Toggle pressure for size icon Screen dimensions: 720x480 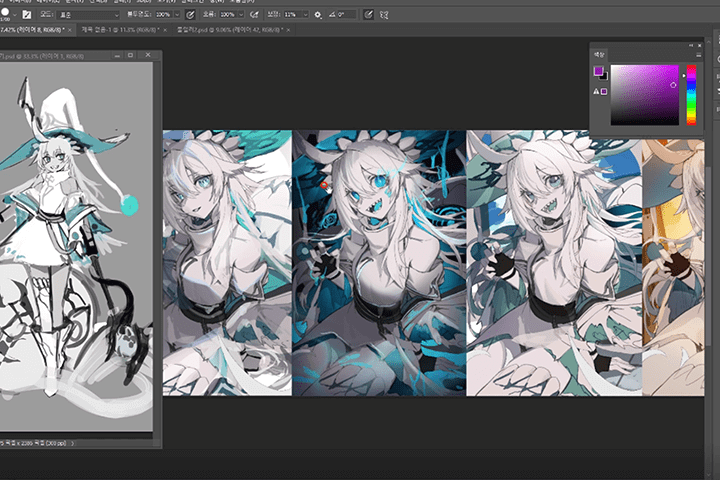368,15
